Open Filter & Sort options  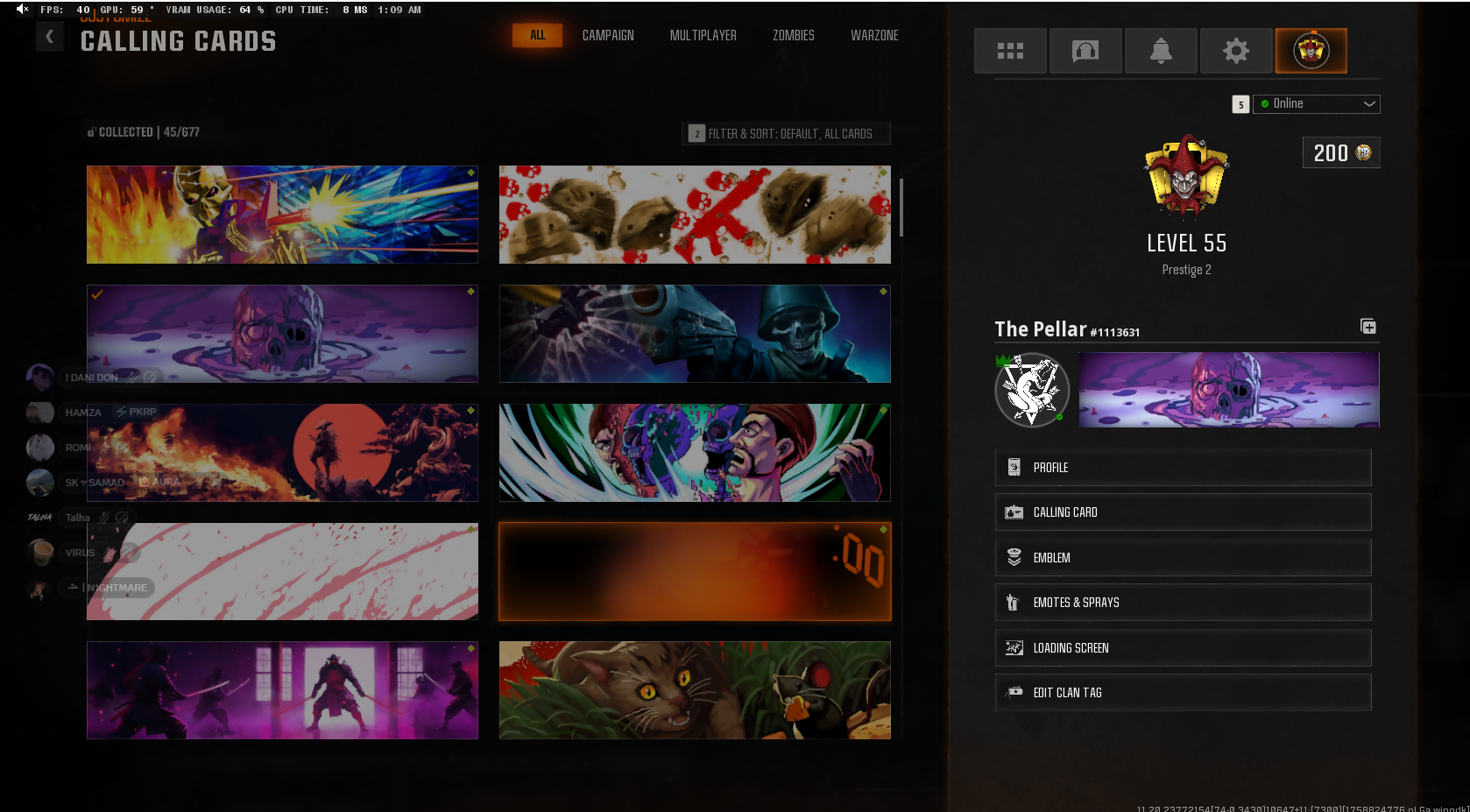[x=786, y=134]
